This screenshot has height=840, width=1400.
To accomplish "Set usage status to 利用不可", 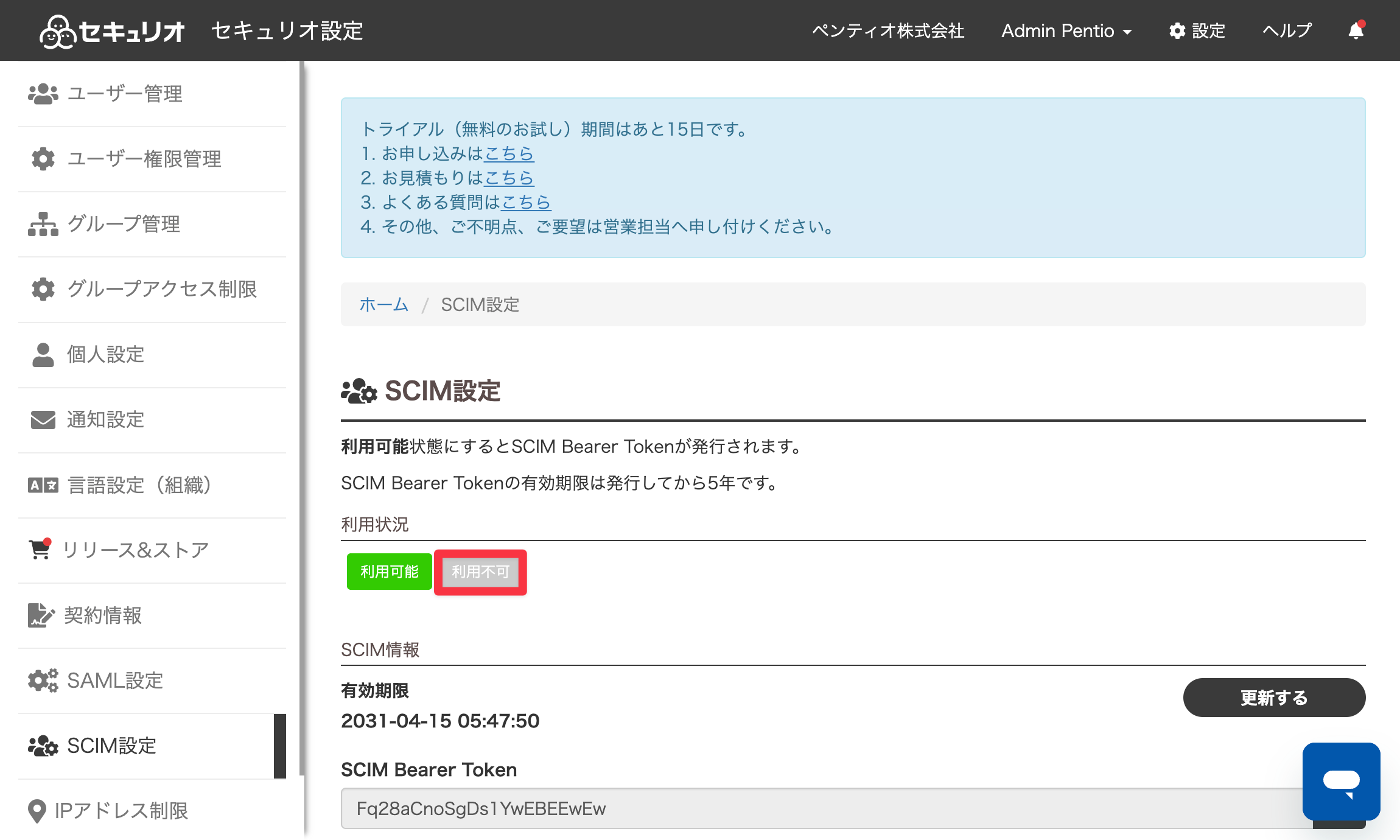I will (x=480, y=572).
